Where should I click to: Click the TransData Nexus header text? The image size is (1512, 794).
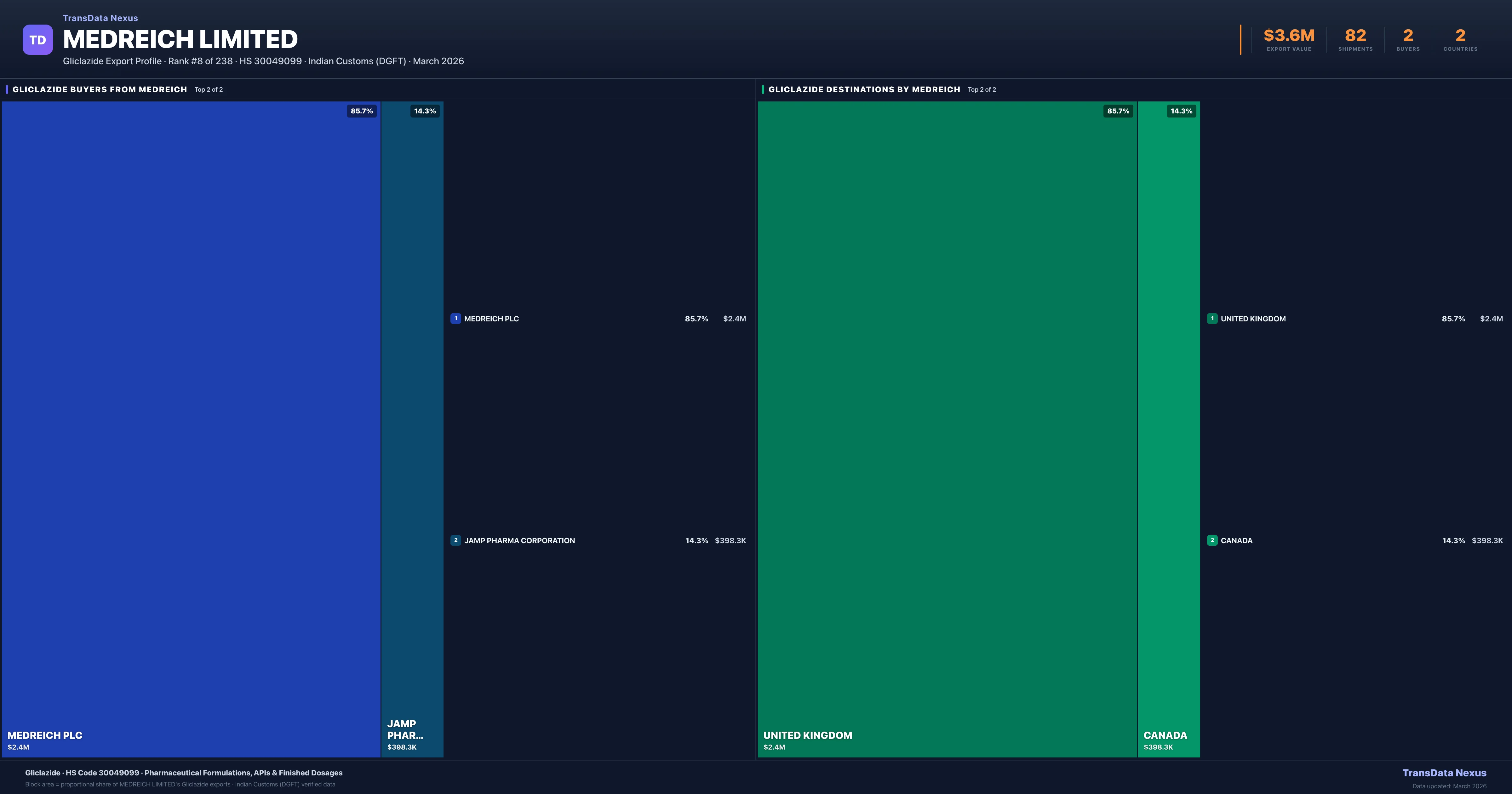click(x=100, y=18)
